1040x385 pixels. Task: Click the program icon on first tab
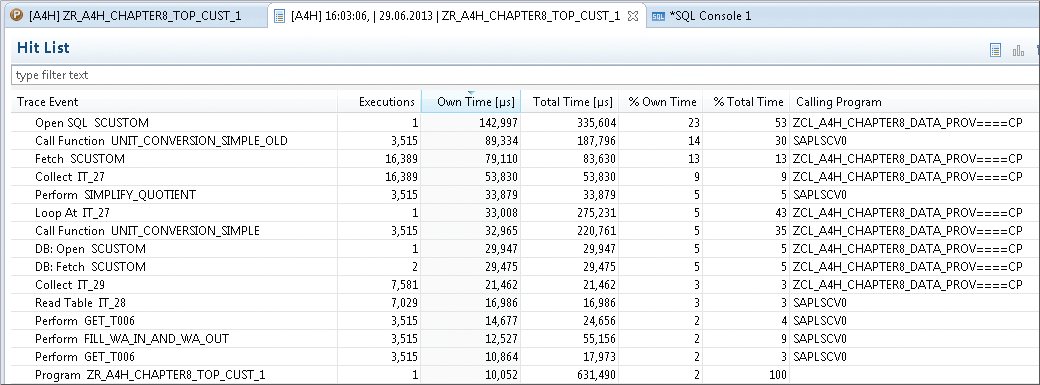(17, 15)
